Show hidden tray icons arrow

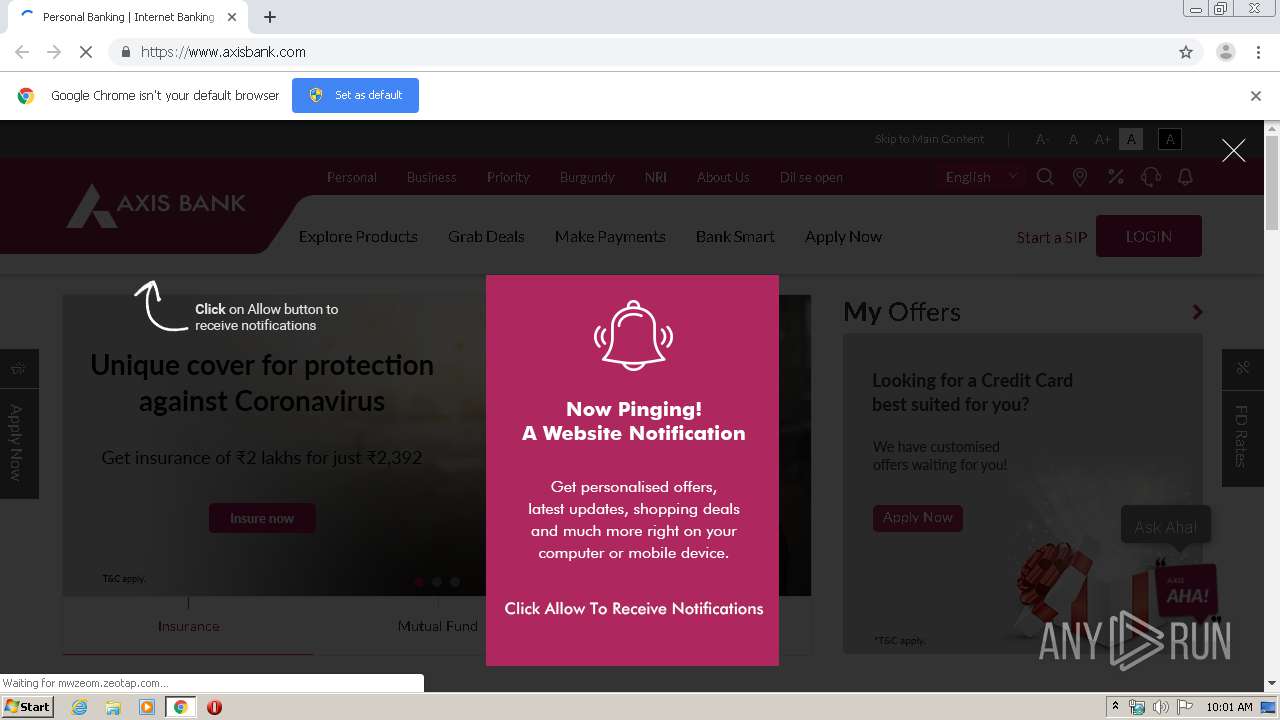pyautogui.click(x=1115, y=707)
